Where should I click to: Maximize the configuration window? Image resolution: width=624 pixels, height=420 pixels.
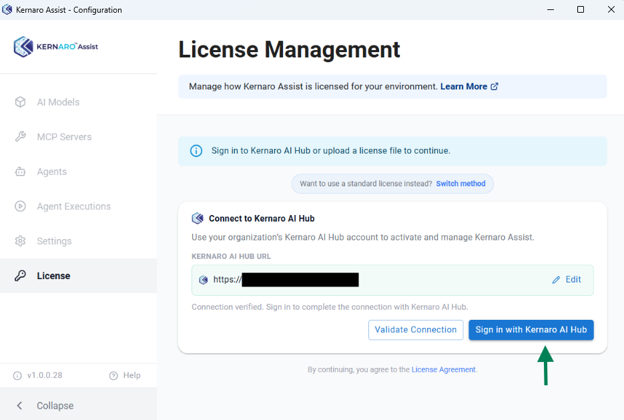(581, 10)
